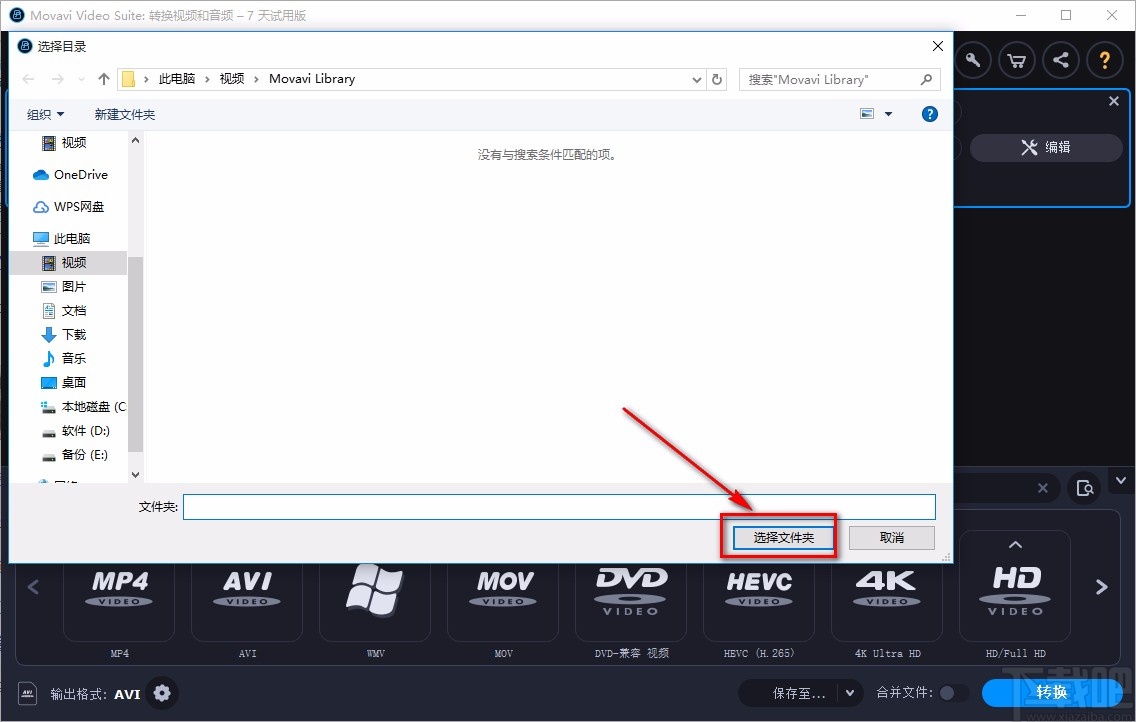Open output format settings gear
The height and width of the screenshot is (722, 1136).
[160, 693]
